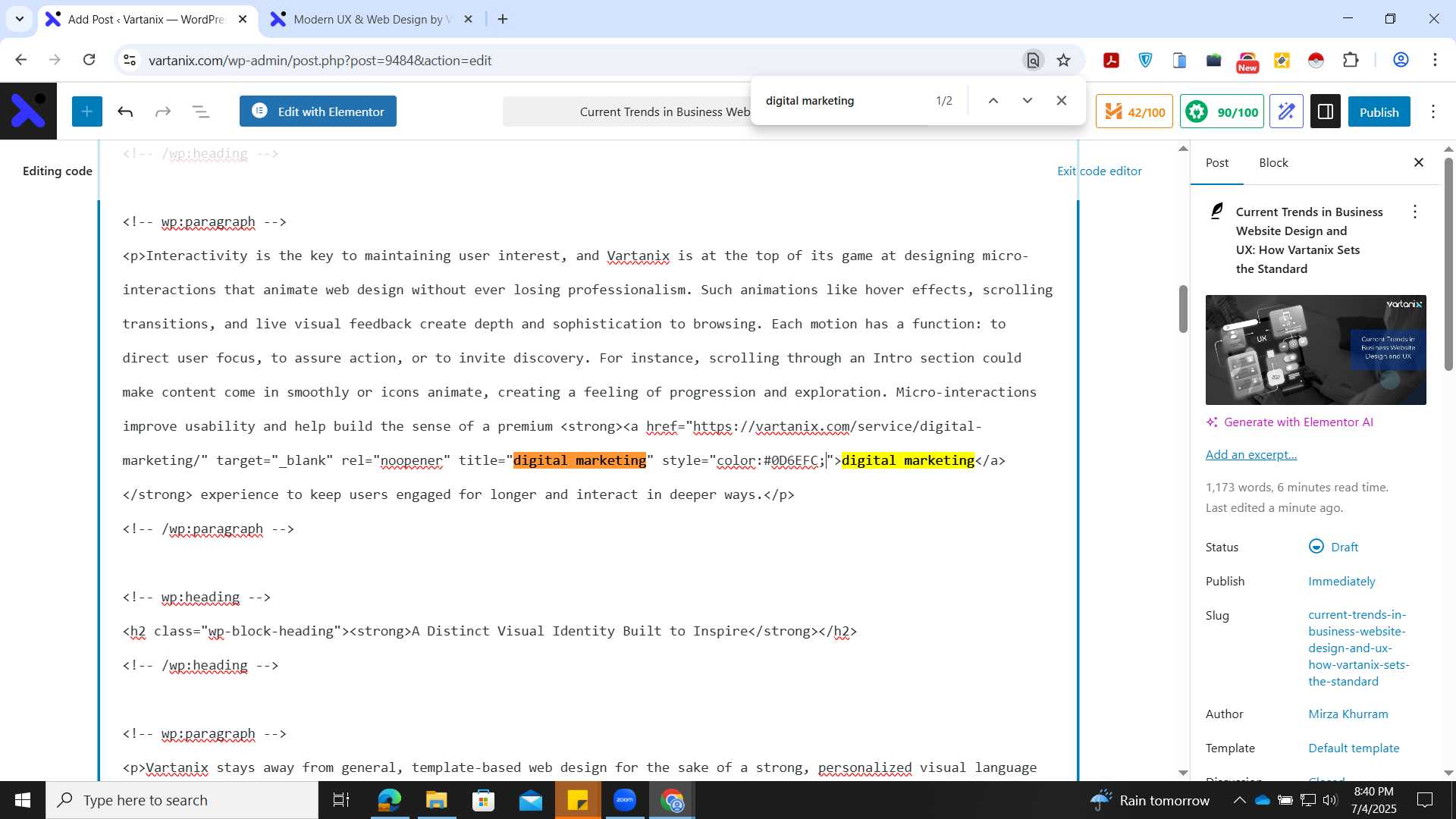Bookmark this page with the star
This screenshot has width=1456, height=819.
point(1064,60)
